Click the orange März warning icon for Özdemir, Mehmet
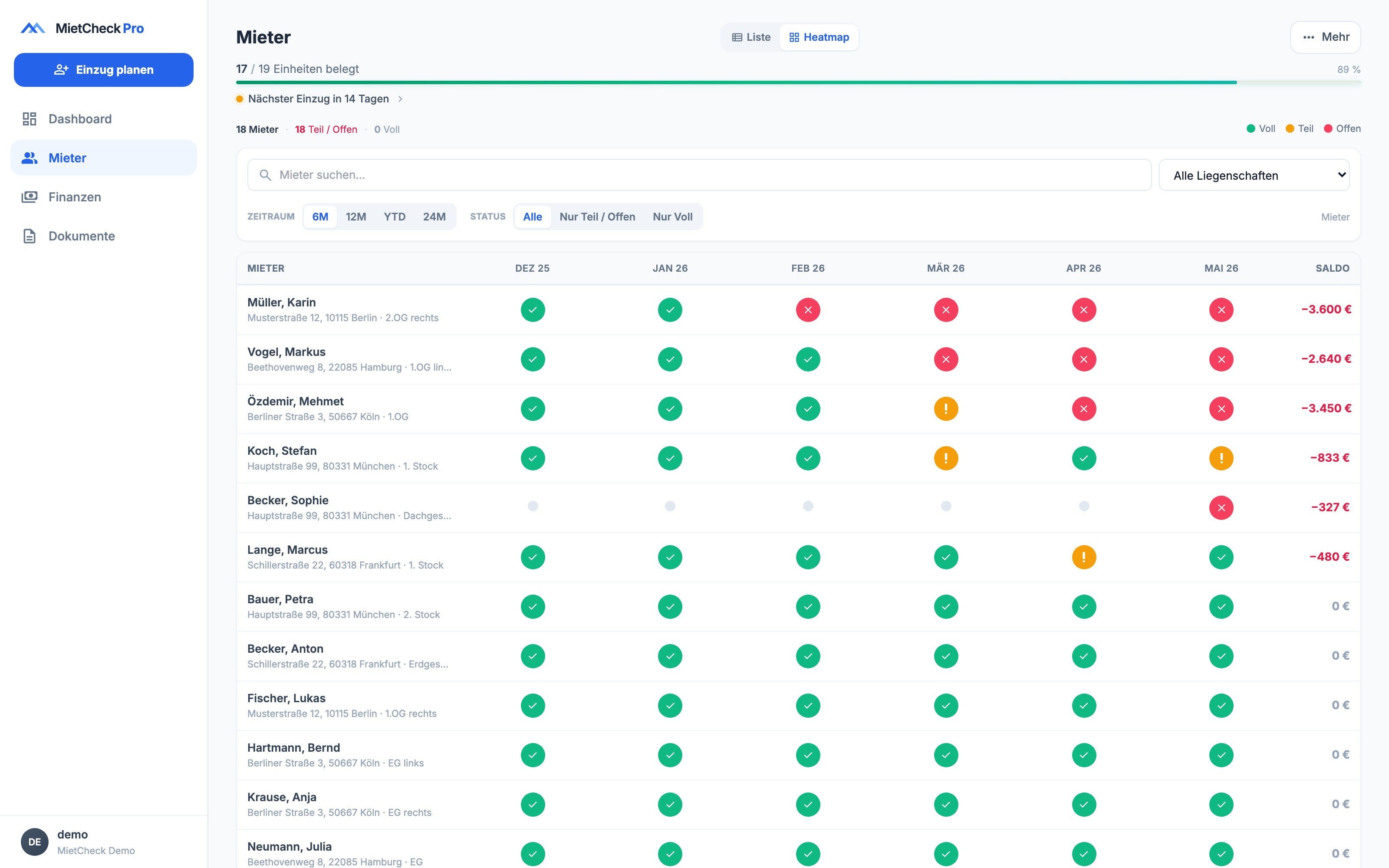 [945, 409]
